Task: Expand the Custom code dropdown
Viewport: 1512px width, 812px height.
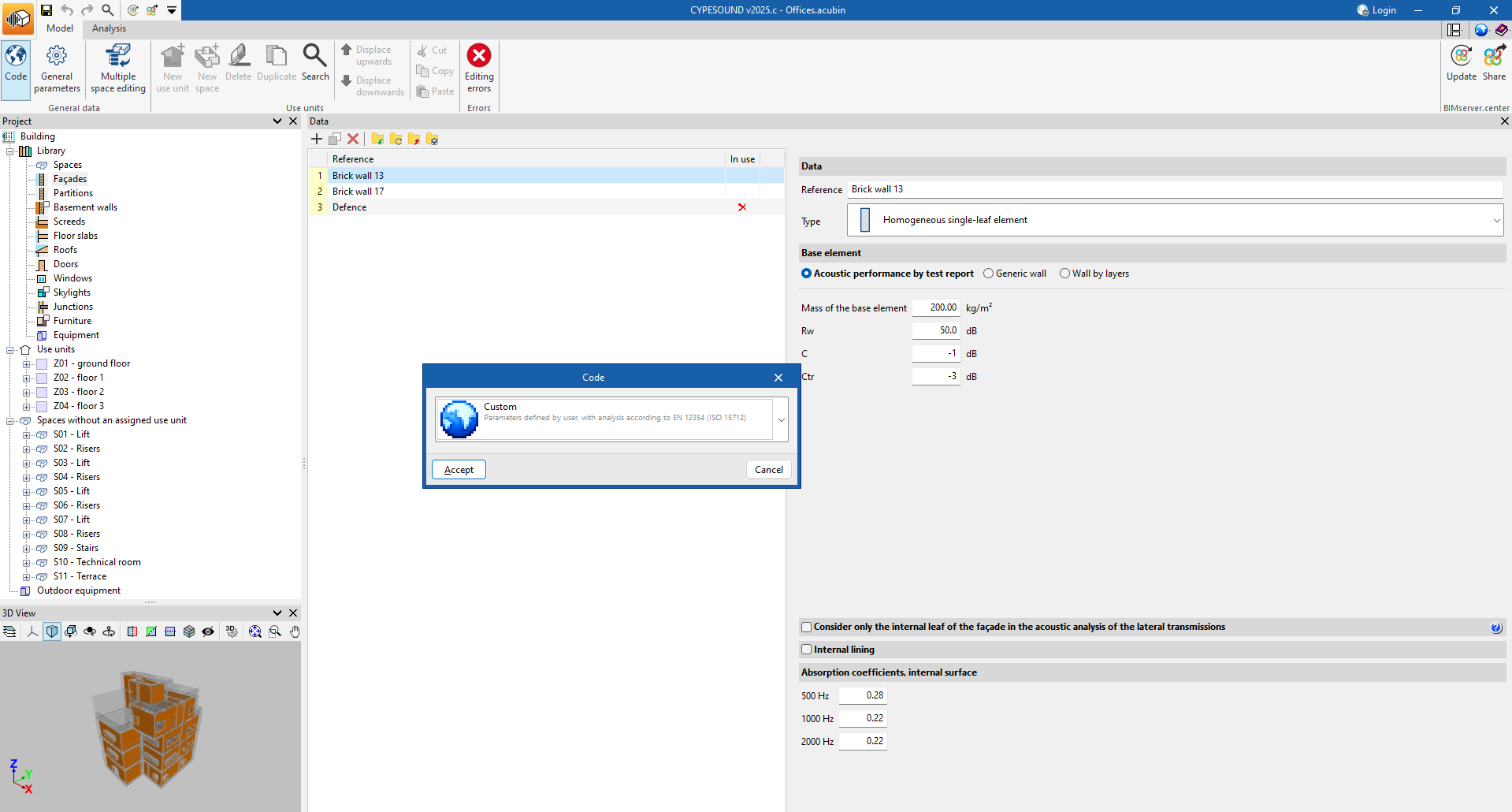Action: pyautogui.click(x=781, y=419)
